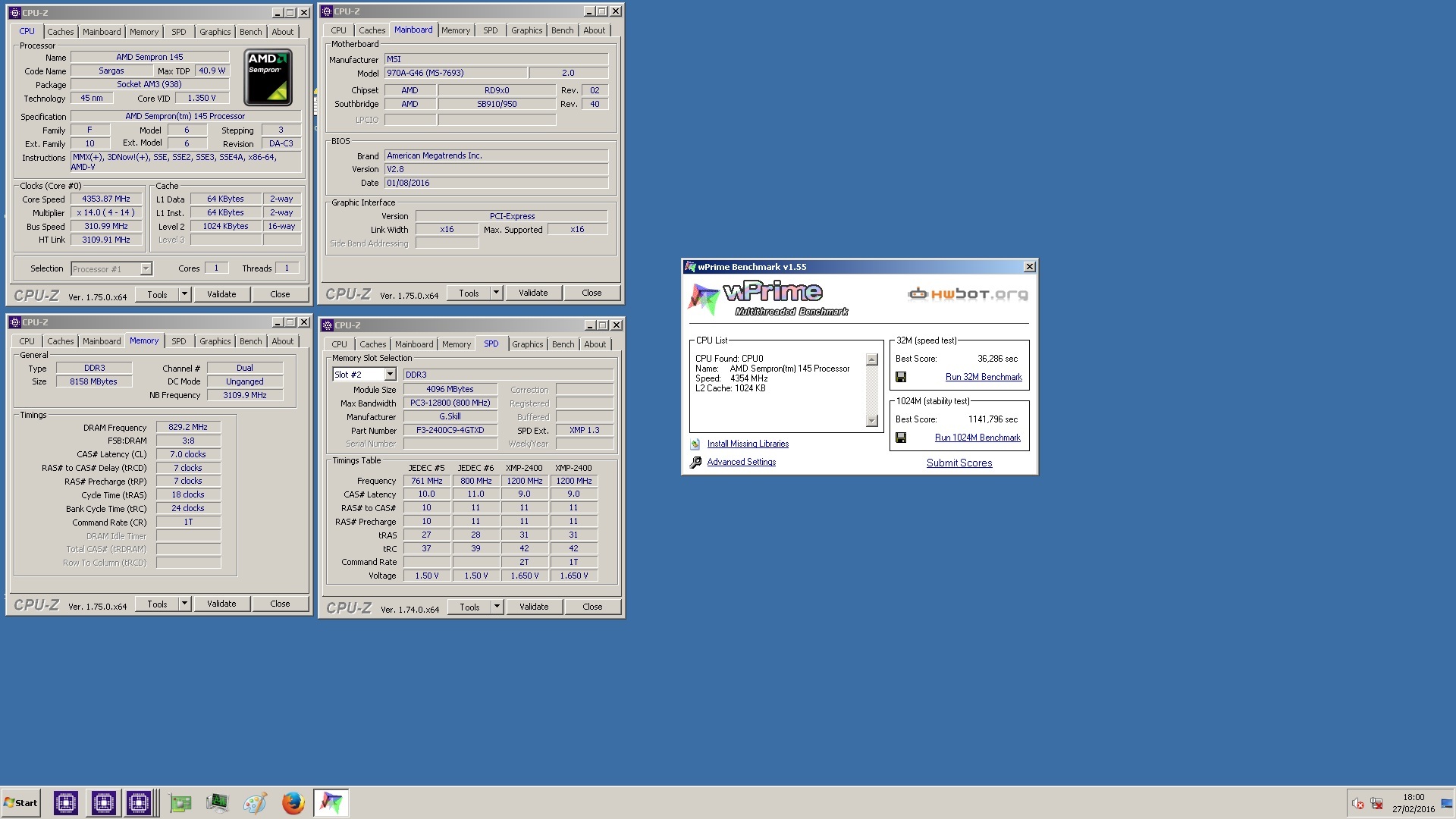Viewport: 1456px width, 819px height.
Task: Open the Bench tab in the Mainboard window
Action: [563, 30]
